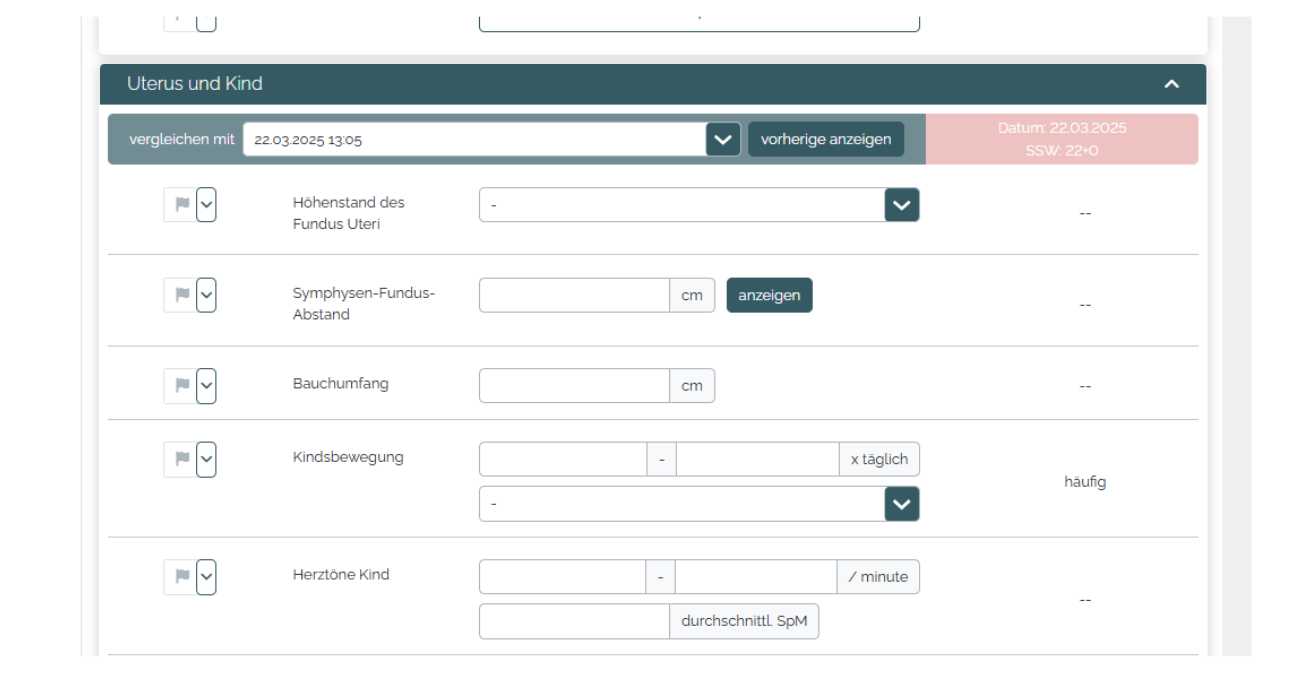This screenshot has width=1289, height=673.
Task: Click the flag icon for Kindsbewegung
Action: click(x=181, y=459)
